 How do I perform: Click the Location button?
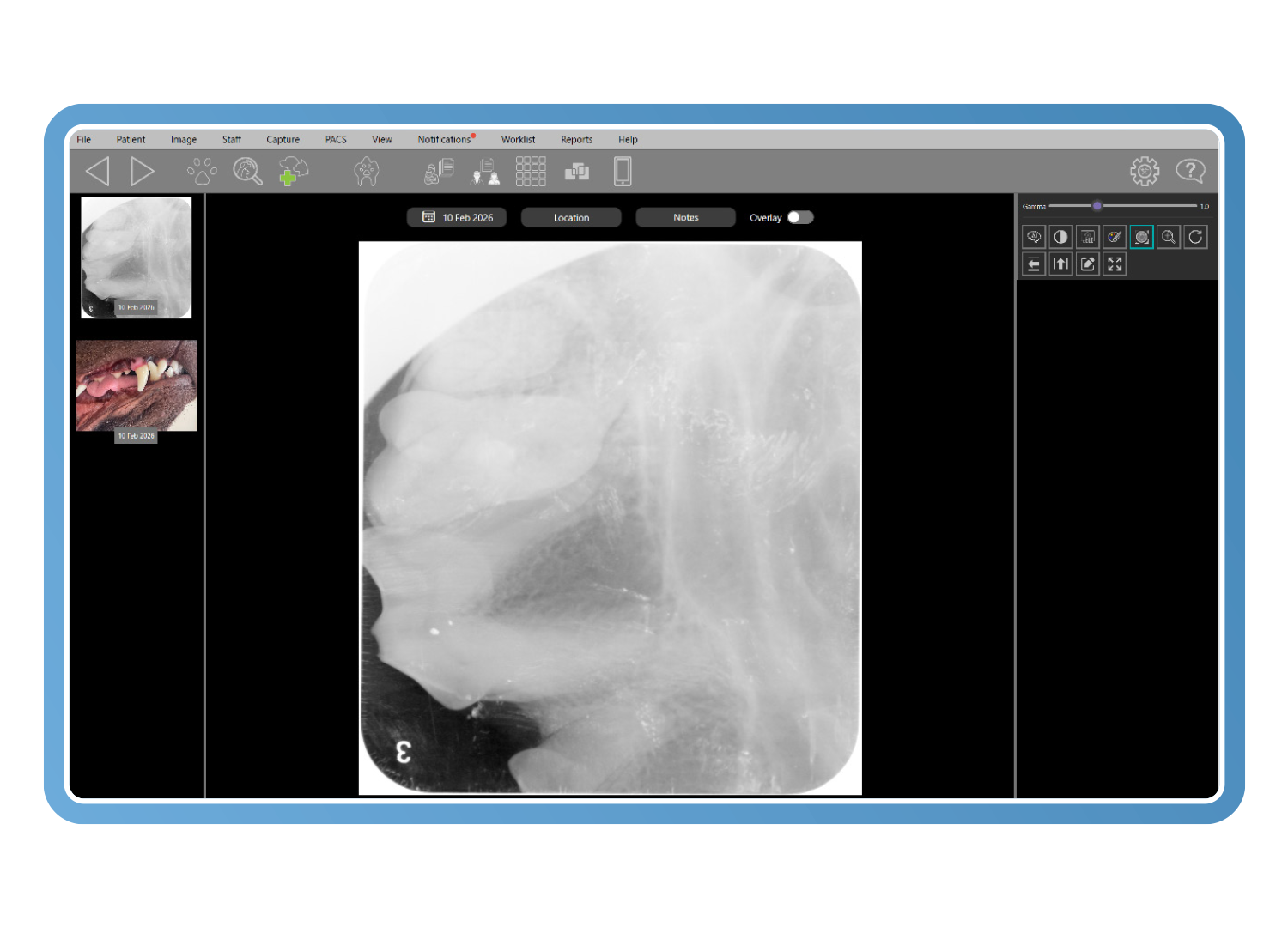pyautogui.click(x=571, y=217)
